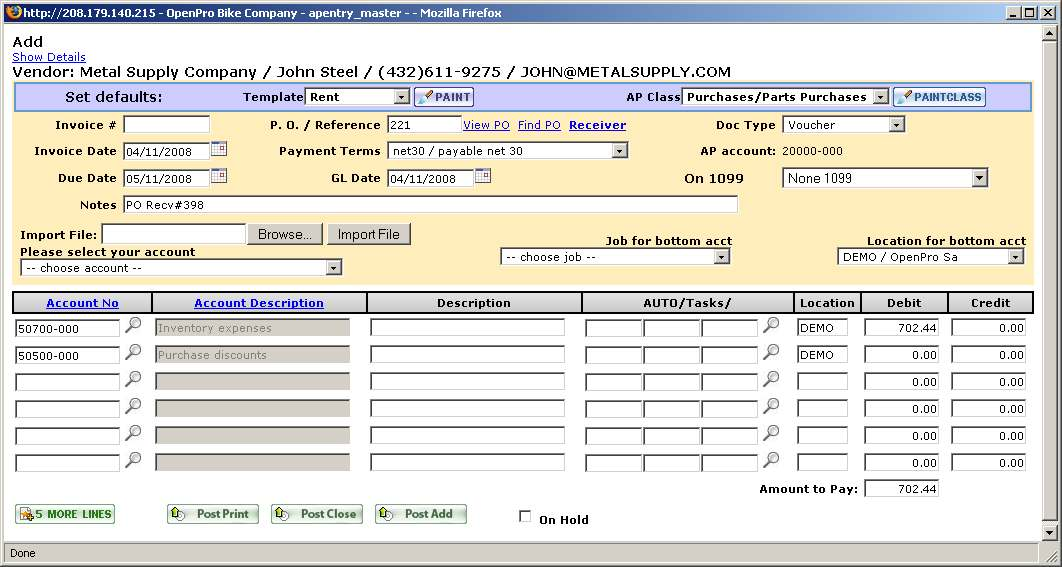
Task: Click task lookup magnifier on Inventory expenses row
Action: coord(771,325)
